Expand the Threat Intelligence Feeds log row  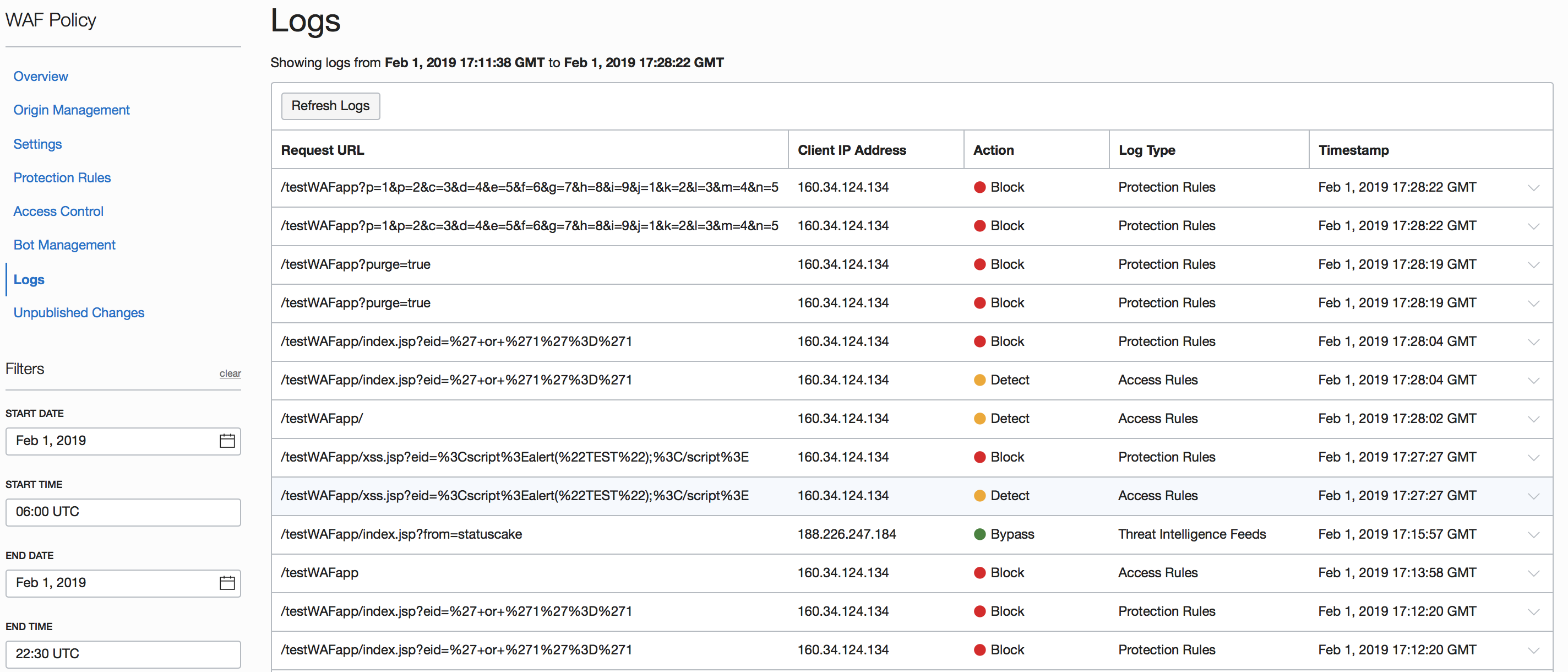coord(1533,535)
